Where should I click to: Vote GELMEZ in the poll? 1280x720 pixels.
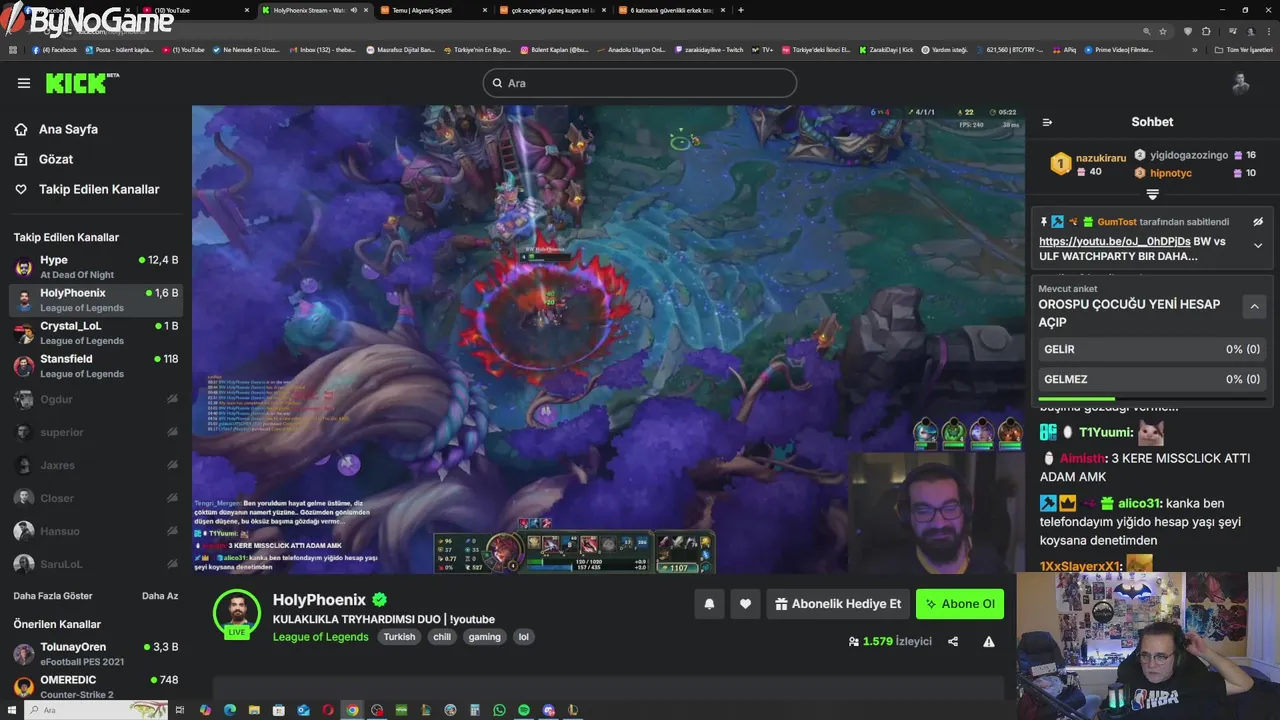click(1152, 379)
